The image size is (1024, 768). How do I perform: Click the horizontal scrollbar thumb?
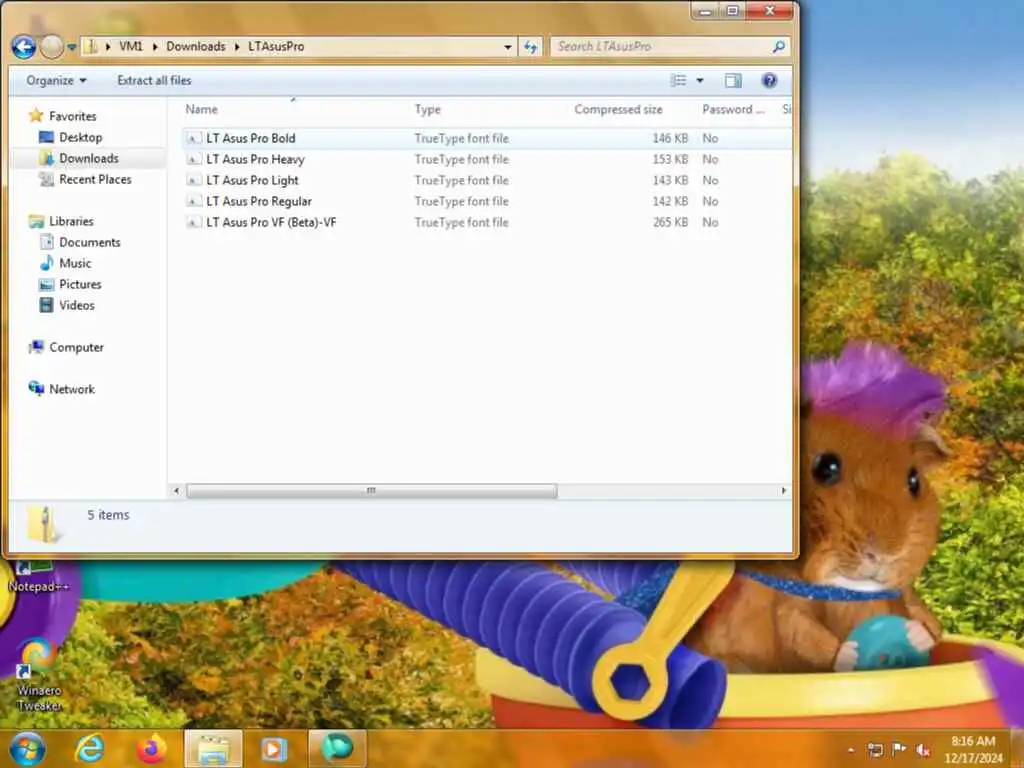point(372,490)
